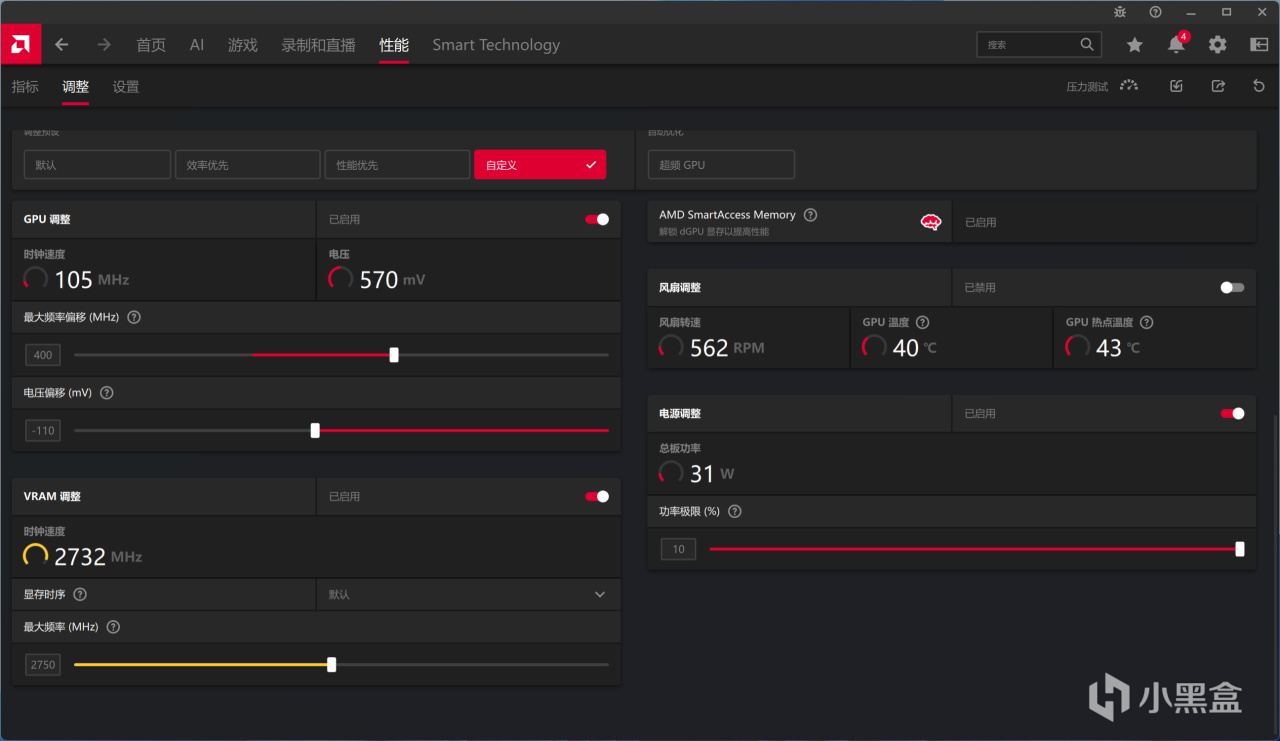
Task: Show help for GPU 温度
Action: (923, 322)
